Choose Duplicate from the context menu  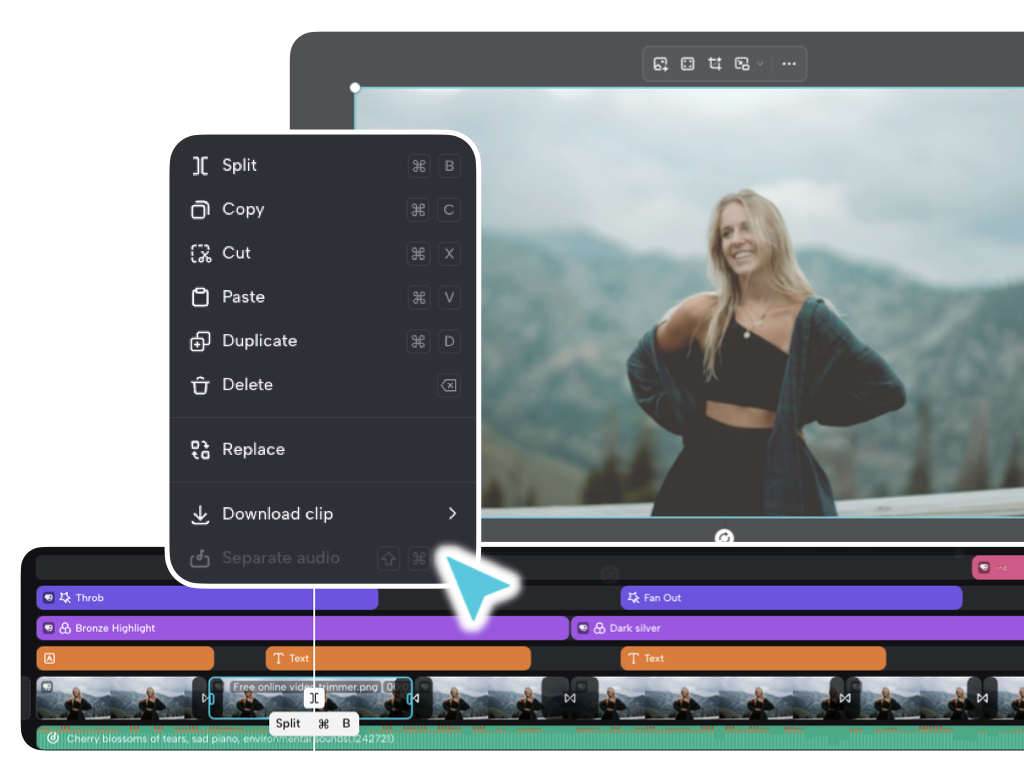tap(259, 341)
